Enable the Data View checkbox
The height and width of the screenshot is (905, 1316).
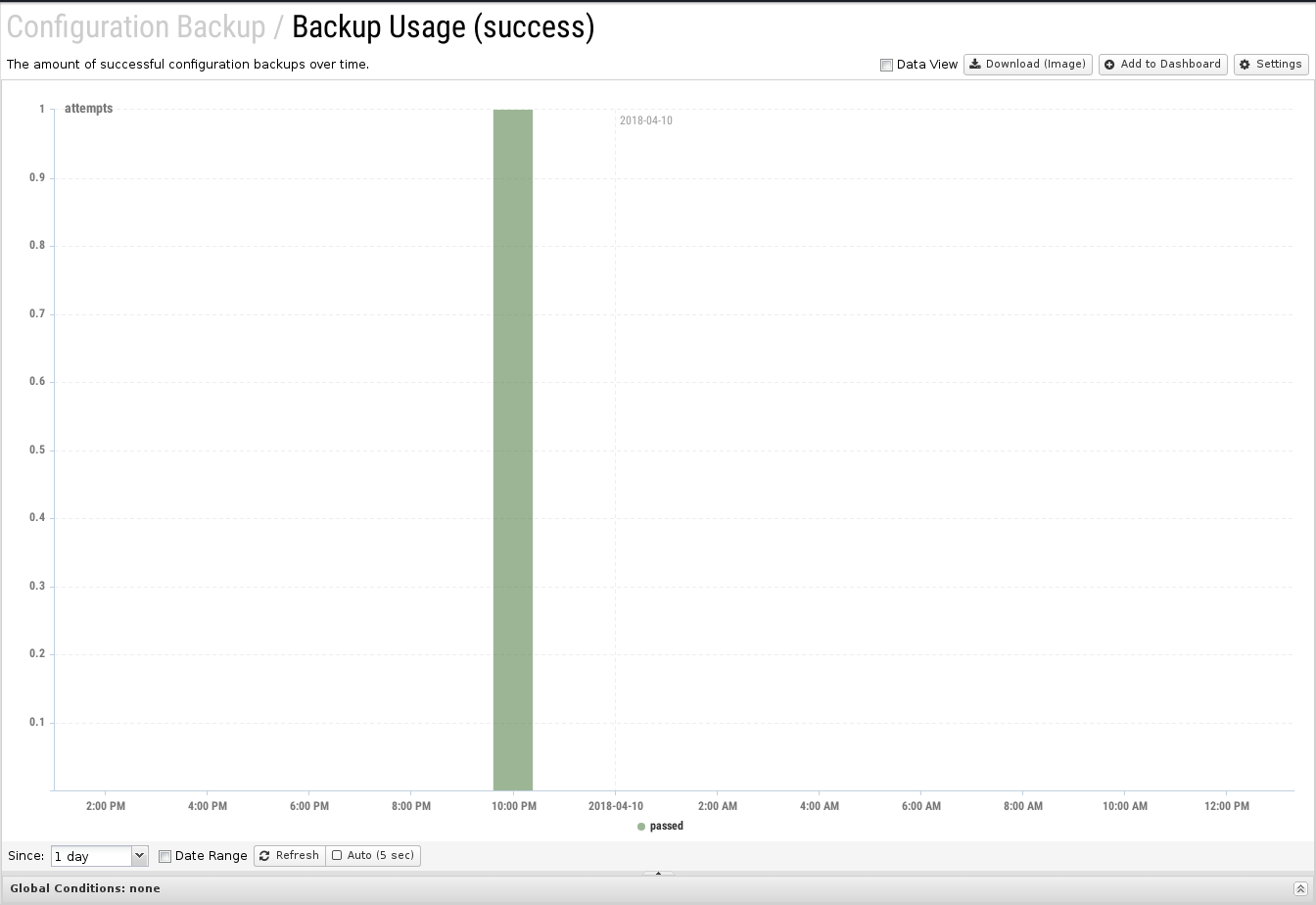click(x=886, y=66)
